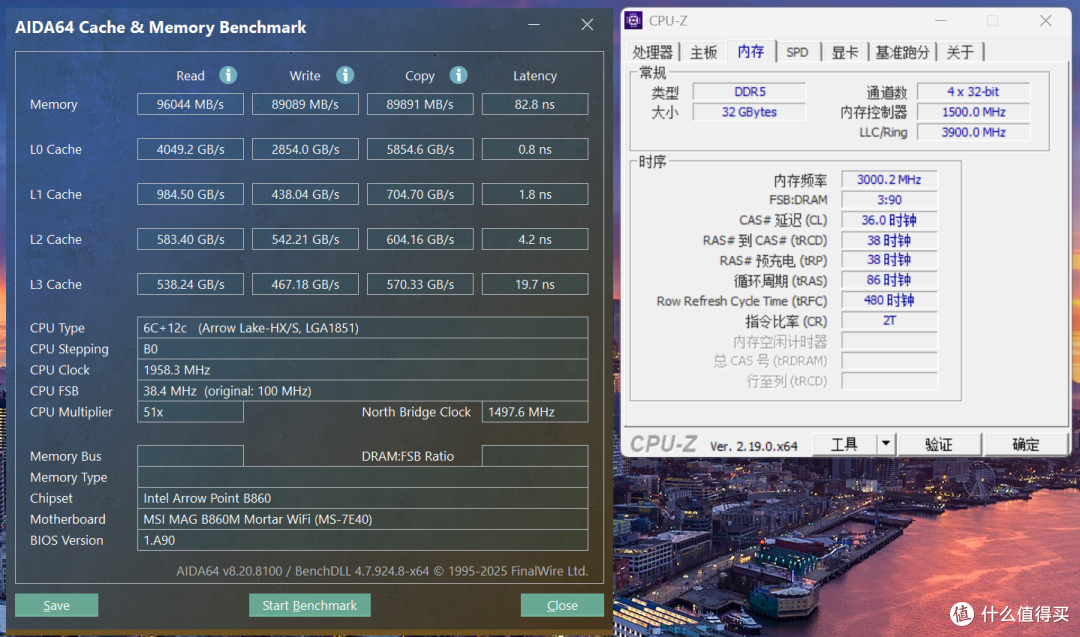Click the FSB:DRAM value 3:90

point(889,200)
